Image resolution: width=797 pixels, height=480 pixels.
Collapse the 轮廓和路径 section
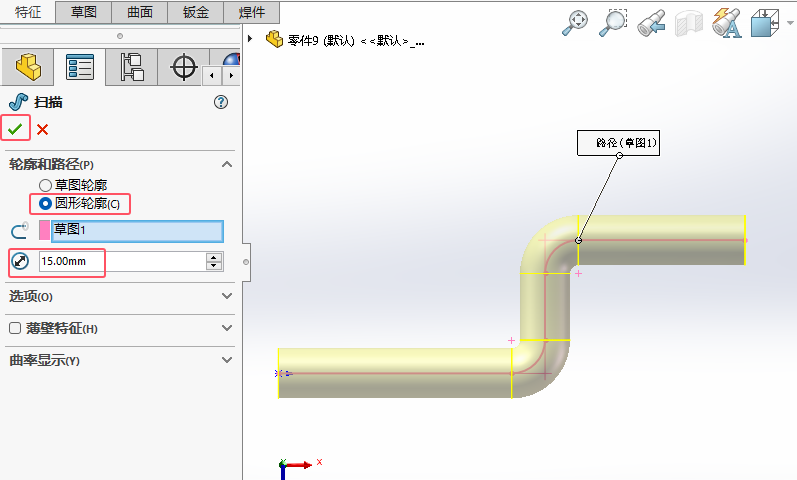[227, 164]
